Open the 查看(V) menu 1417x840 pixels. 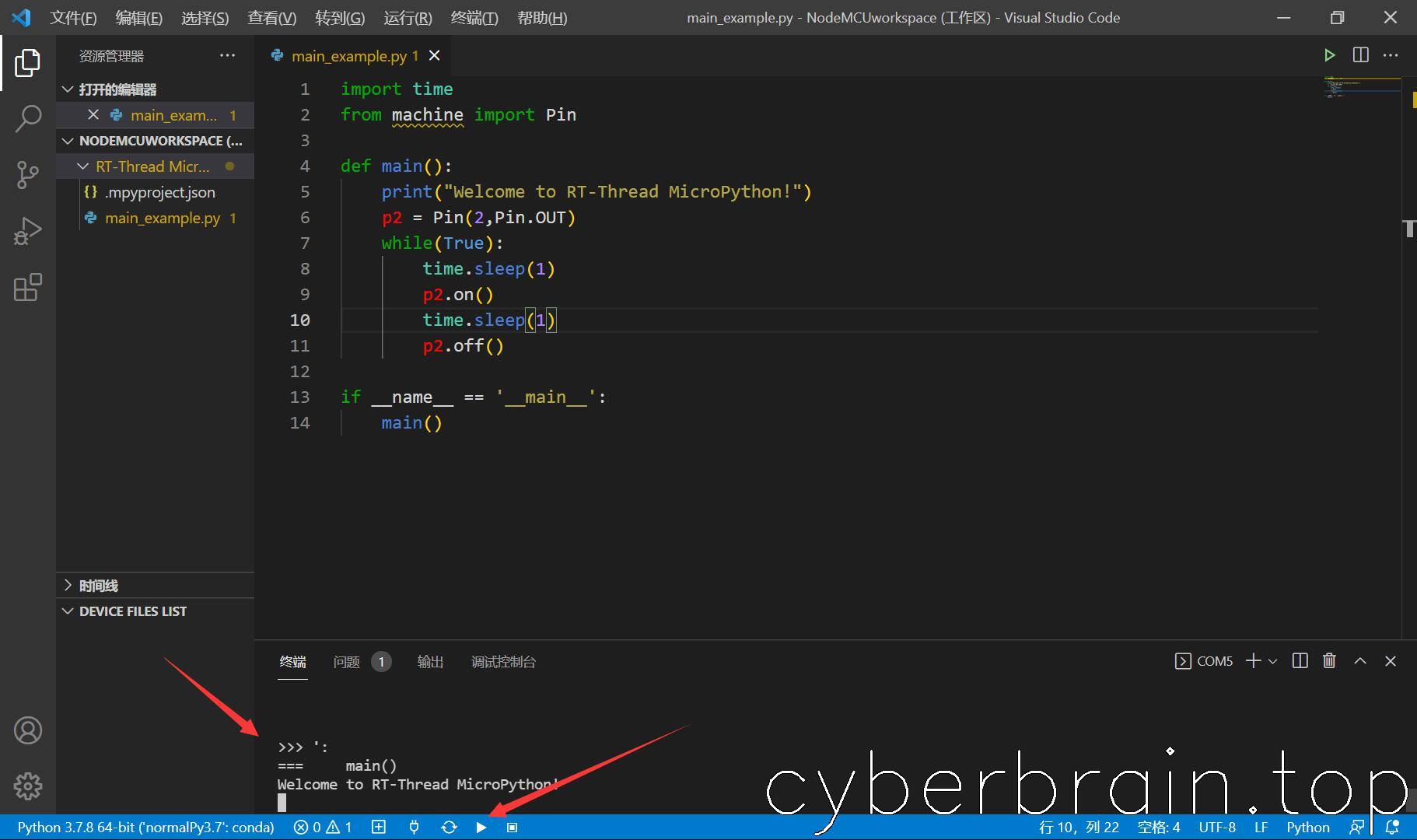click(271, 18)
